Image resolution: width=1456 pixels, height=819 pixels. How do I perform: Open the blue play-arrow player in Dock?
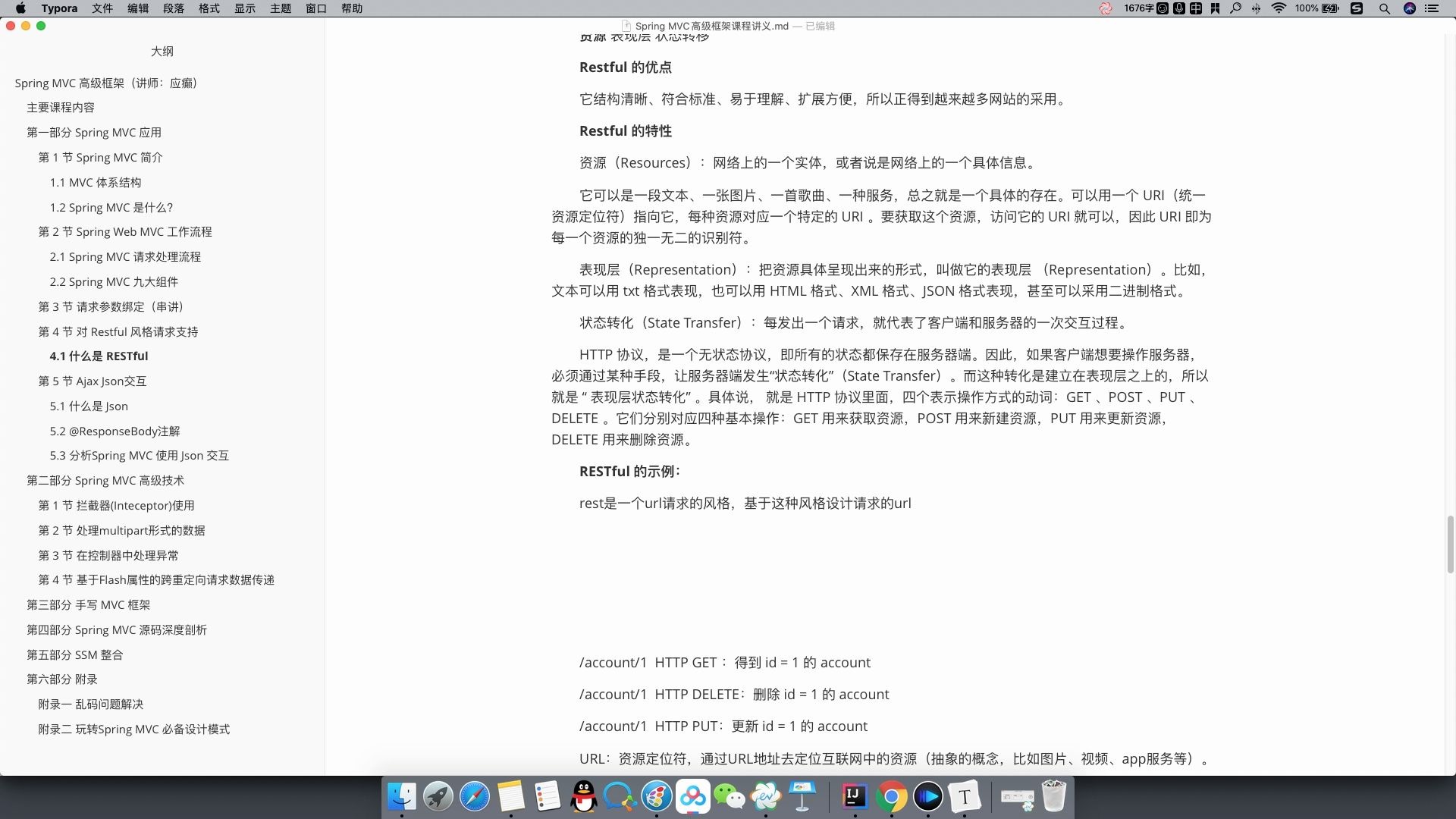927,797
